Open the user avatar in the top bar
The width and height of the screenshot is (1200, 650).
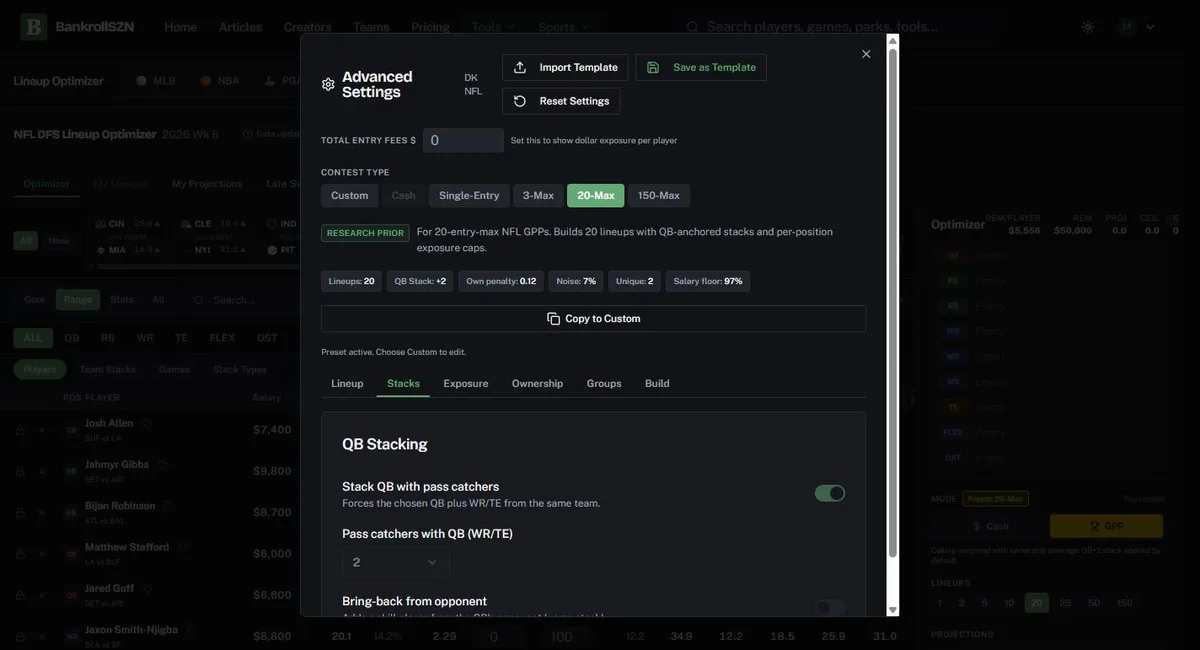1127,27
